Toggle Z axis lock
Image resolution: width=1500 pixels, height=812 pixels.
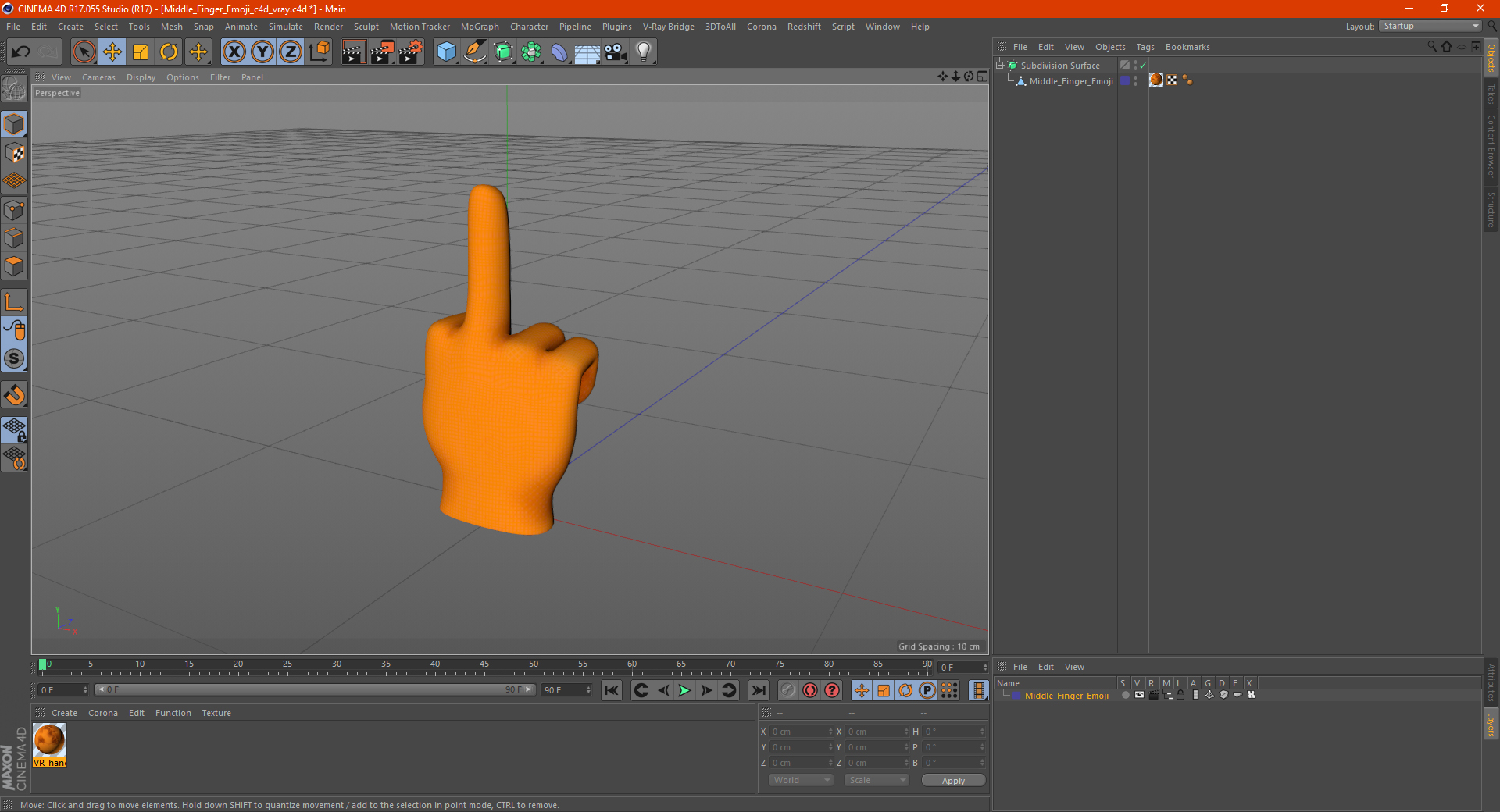[291, 52]
